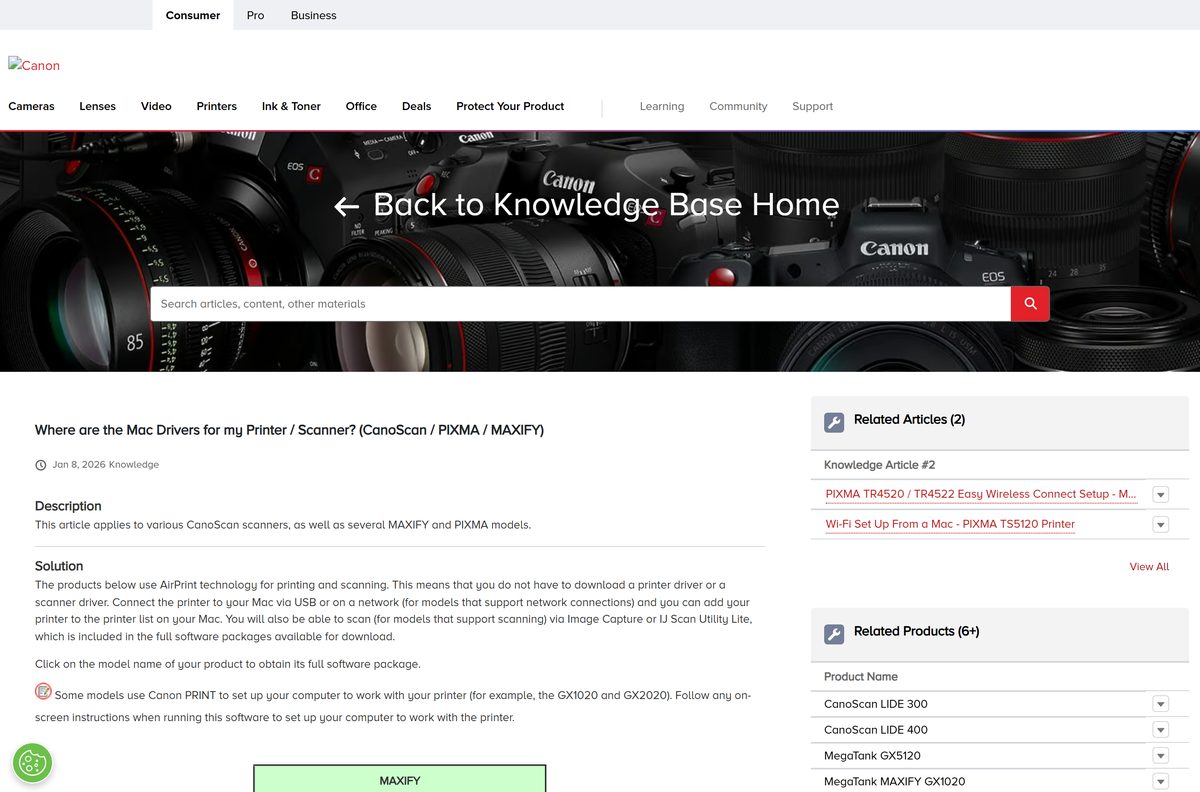This screenshot has height=792, width=1200.
Task: Open the Video menu
Action: coord(156,106)
